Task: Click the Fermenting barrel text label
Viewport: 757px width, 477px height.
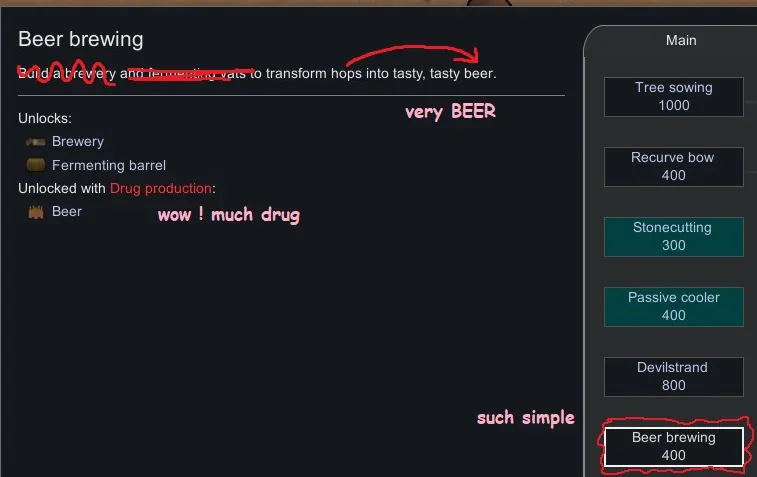Action: coord(109,165)
